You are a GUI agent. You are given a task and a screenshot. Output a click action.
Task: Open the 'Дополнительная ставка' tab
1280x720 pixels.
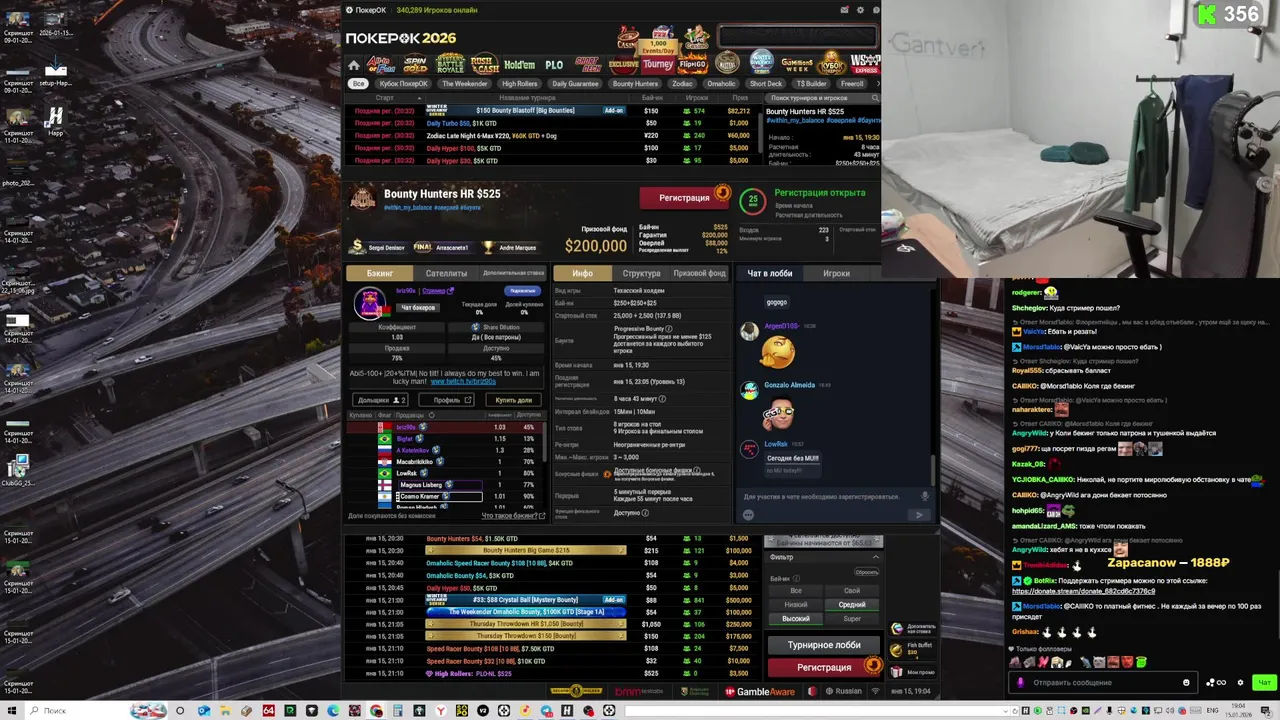[x=514, y=273]
